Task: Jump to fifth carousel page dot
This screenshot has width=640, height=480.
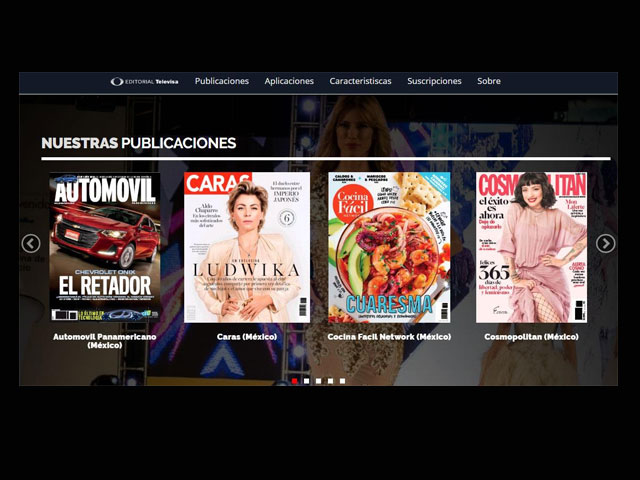Action: [x=342, y=381]
